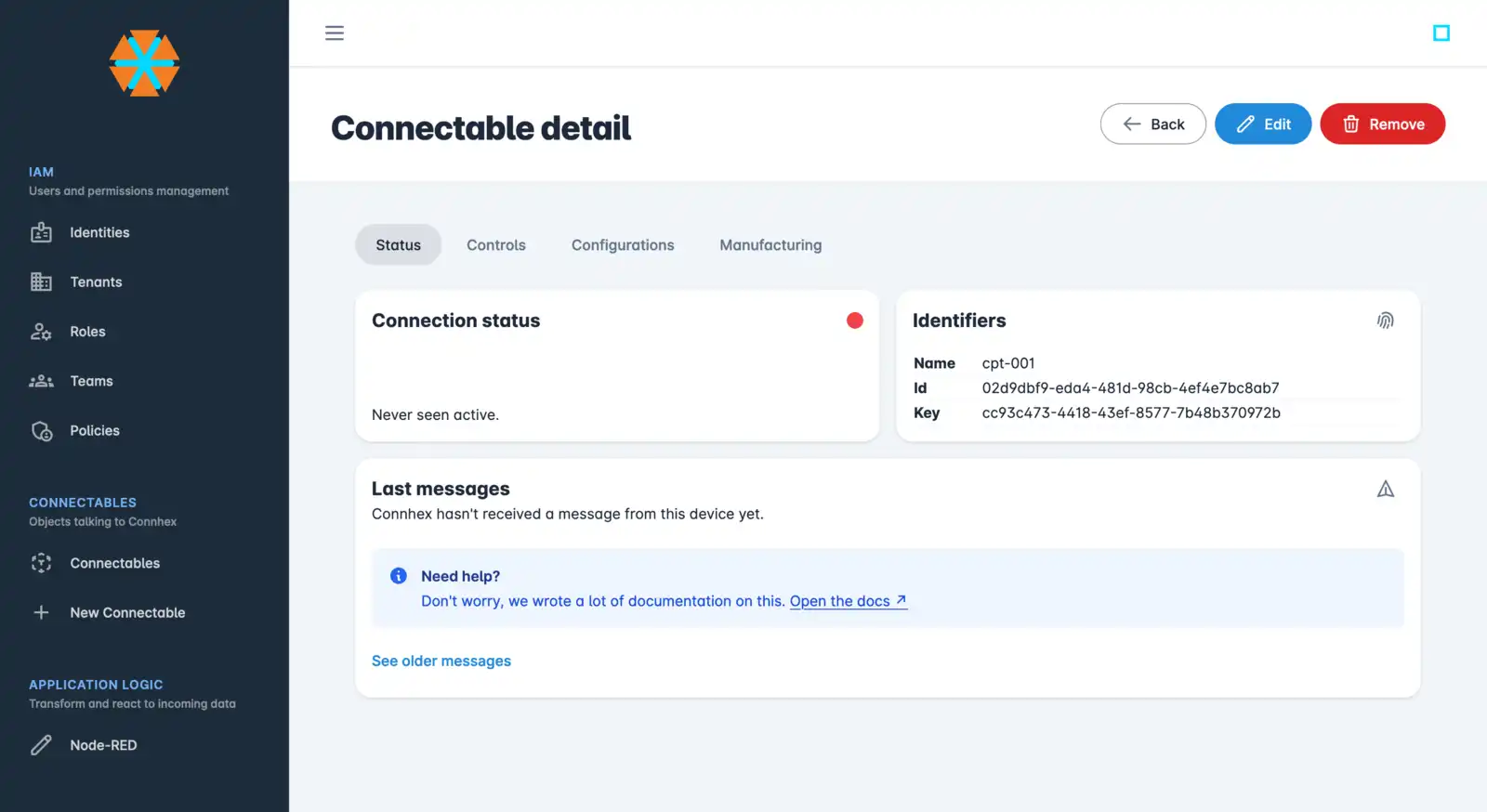Viewport: 1487px width, 812px height.
Task: Click the Roles user-gear icon
Action: [x=41, y=332]
